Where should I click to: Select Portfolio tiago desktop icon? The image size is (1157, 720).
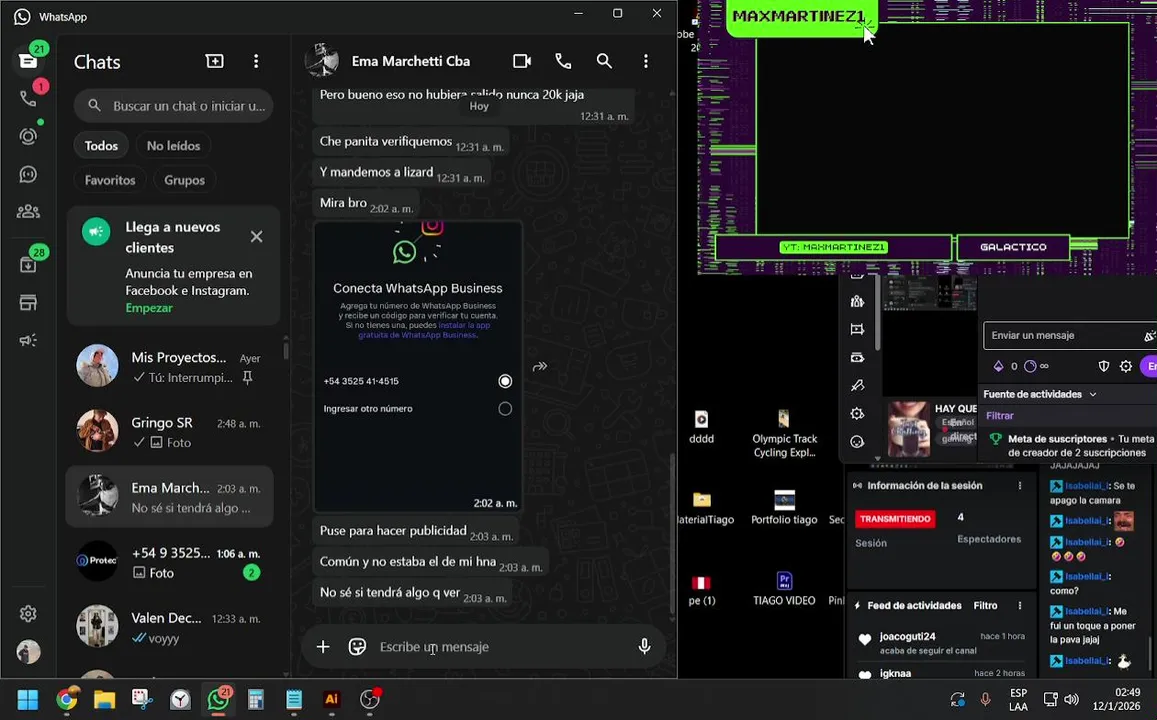(784, 508)
